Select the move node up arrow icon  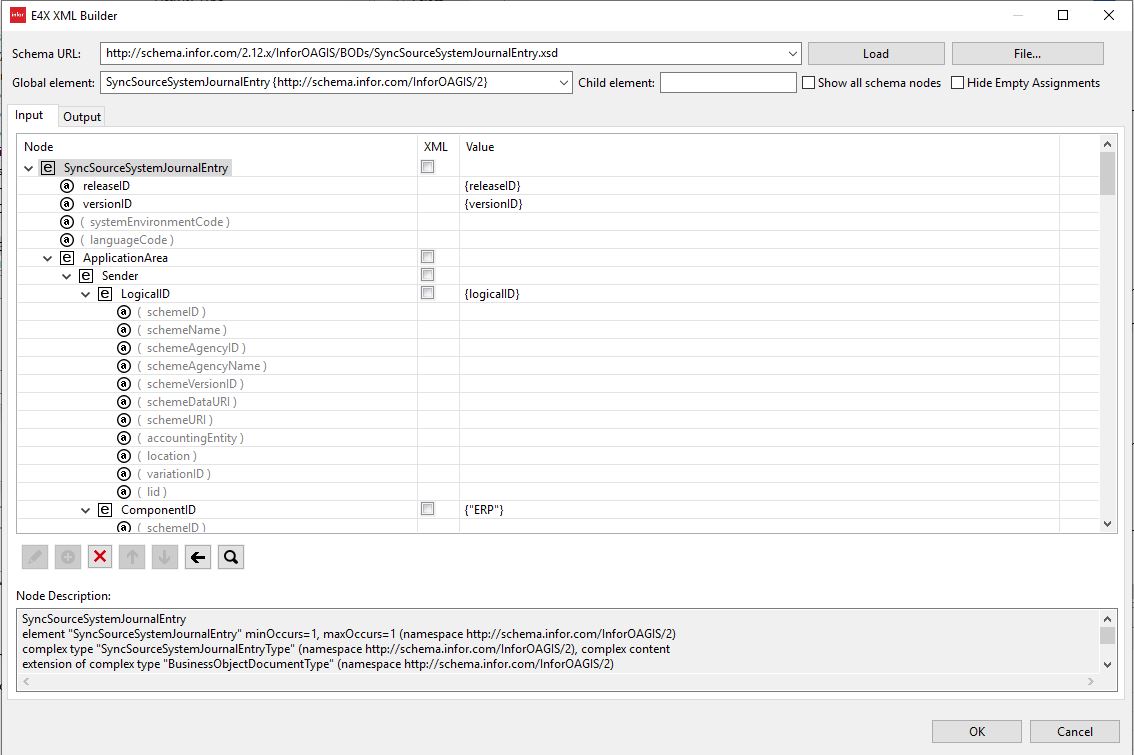[132, 557]
